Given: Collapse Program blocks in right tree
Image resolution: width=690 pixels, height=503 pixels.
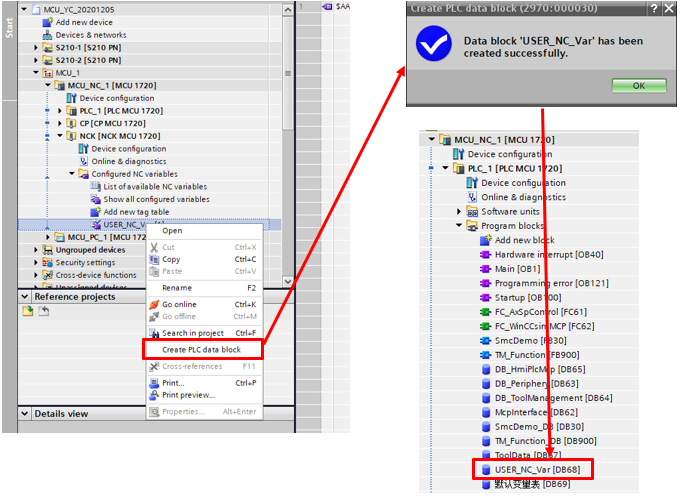Looking at the screenshot, I should coord(459,226).
